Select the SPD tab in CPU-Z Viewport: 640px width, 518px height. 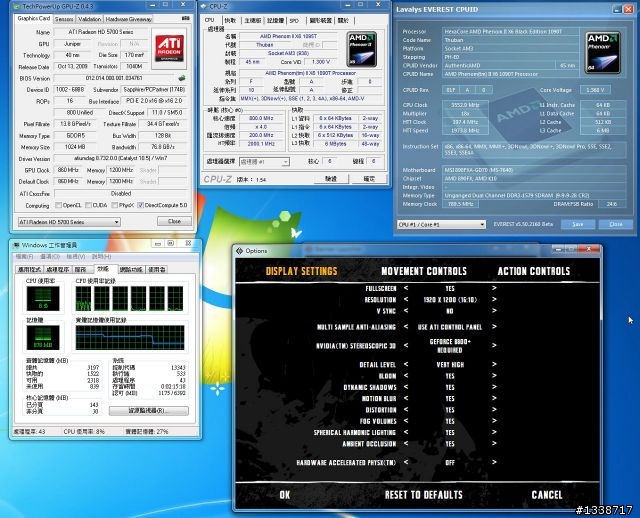click(294, 20)
